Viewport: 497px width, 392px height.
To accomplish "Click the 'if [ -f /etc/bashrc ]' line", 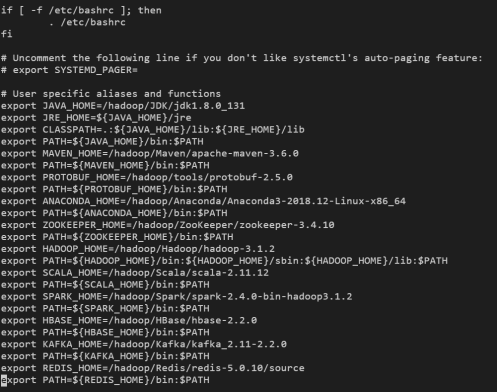I will coord(81,11).
